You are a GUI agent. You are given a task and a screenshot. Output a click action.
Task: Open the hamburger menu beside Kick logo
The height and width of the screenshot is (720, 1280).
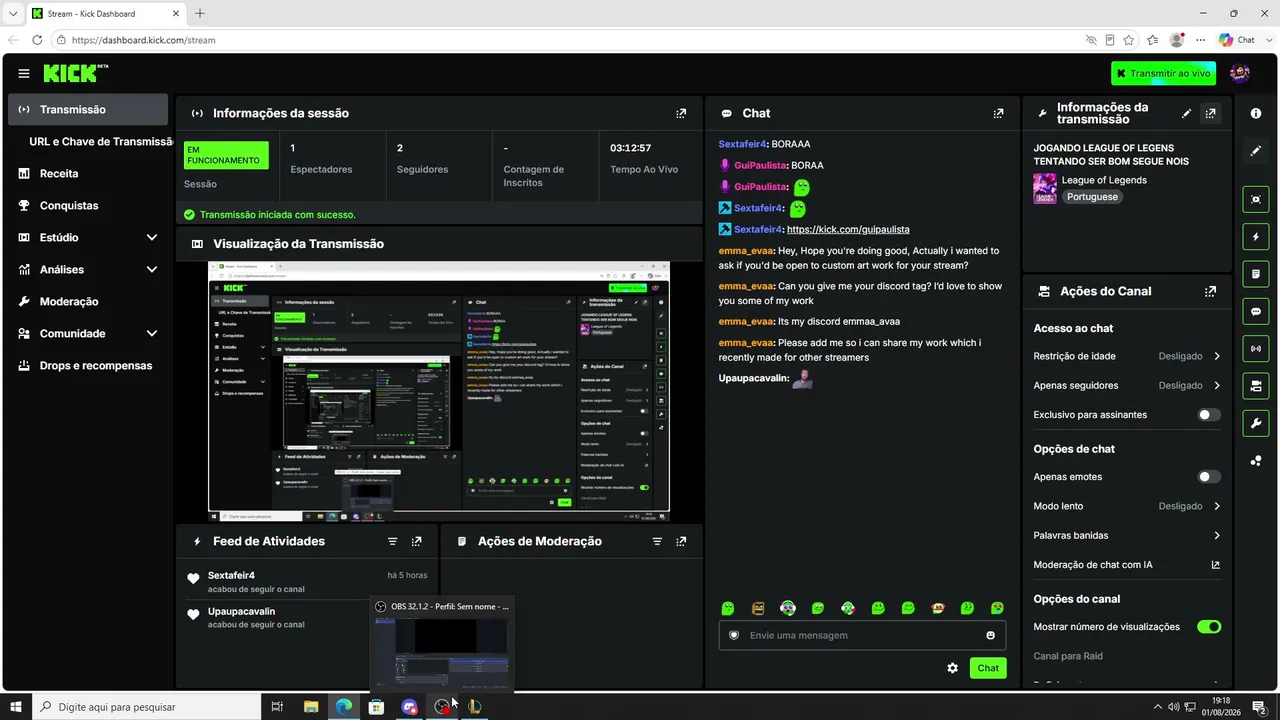24,73
